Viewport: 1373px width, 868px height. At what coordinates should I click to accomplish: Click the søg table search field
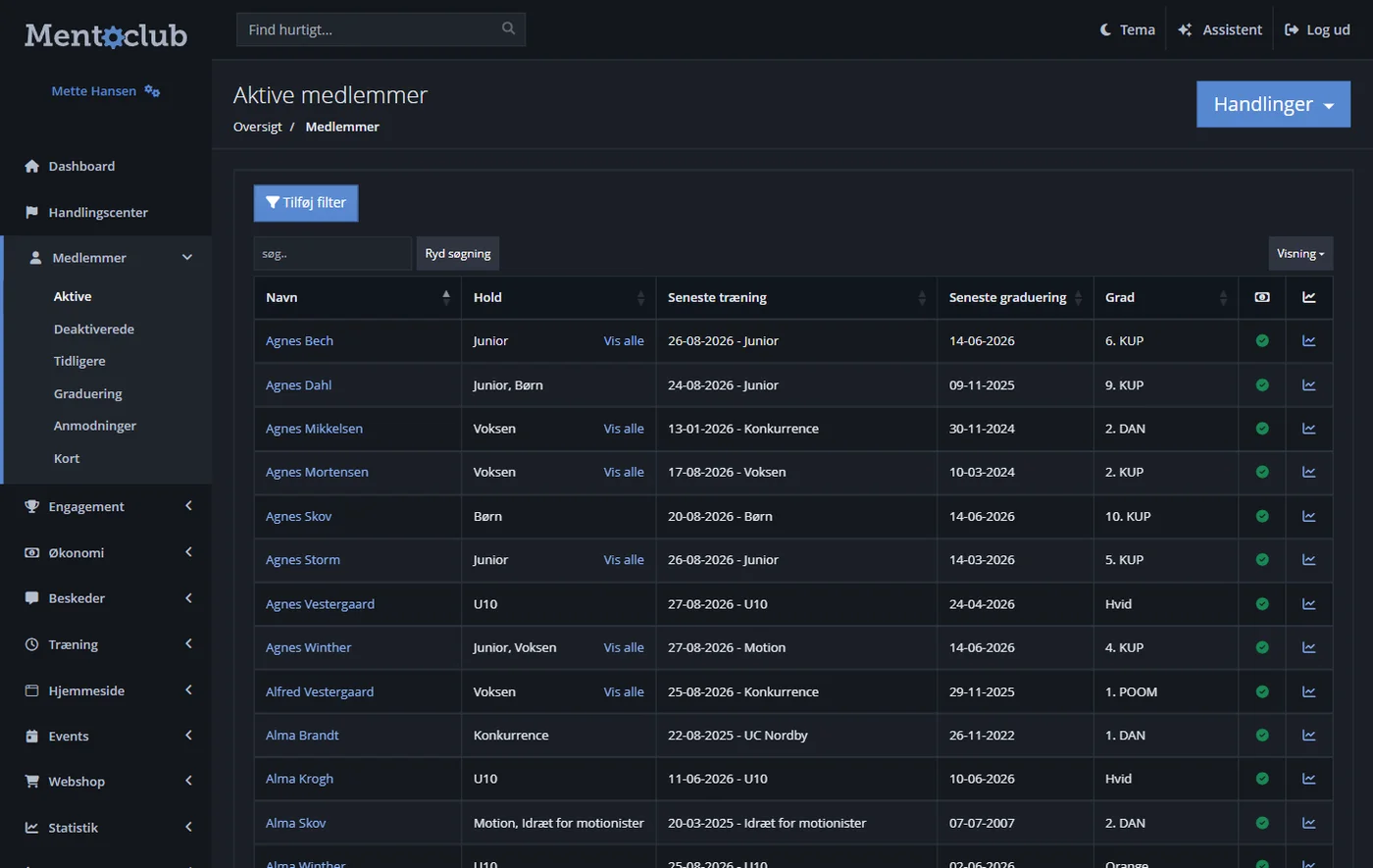[332, 253]
